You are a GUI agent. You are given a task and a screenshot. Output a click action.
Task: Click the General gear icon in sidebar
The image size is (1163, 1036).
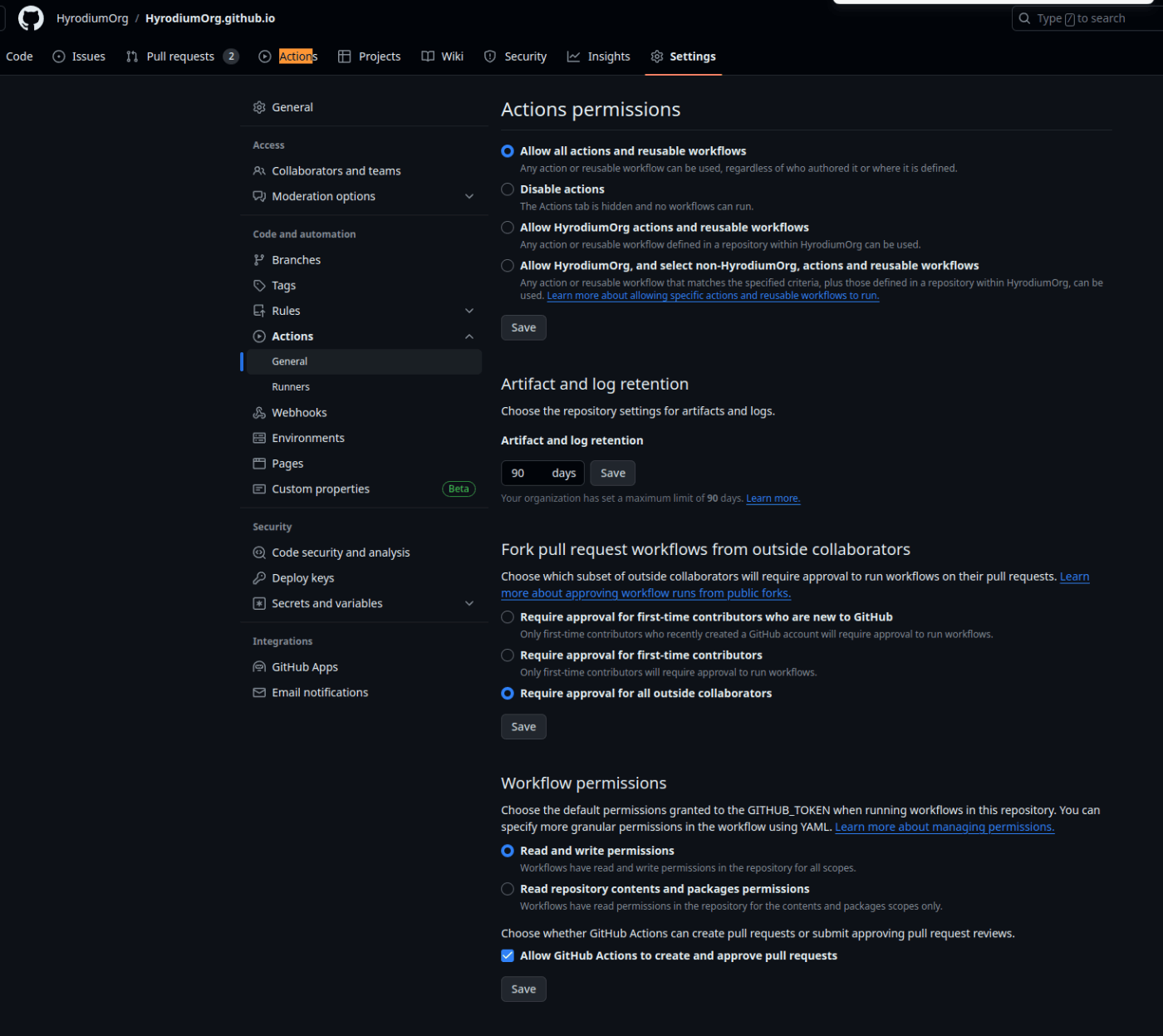point(259,107)
